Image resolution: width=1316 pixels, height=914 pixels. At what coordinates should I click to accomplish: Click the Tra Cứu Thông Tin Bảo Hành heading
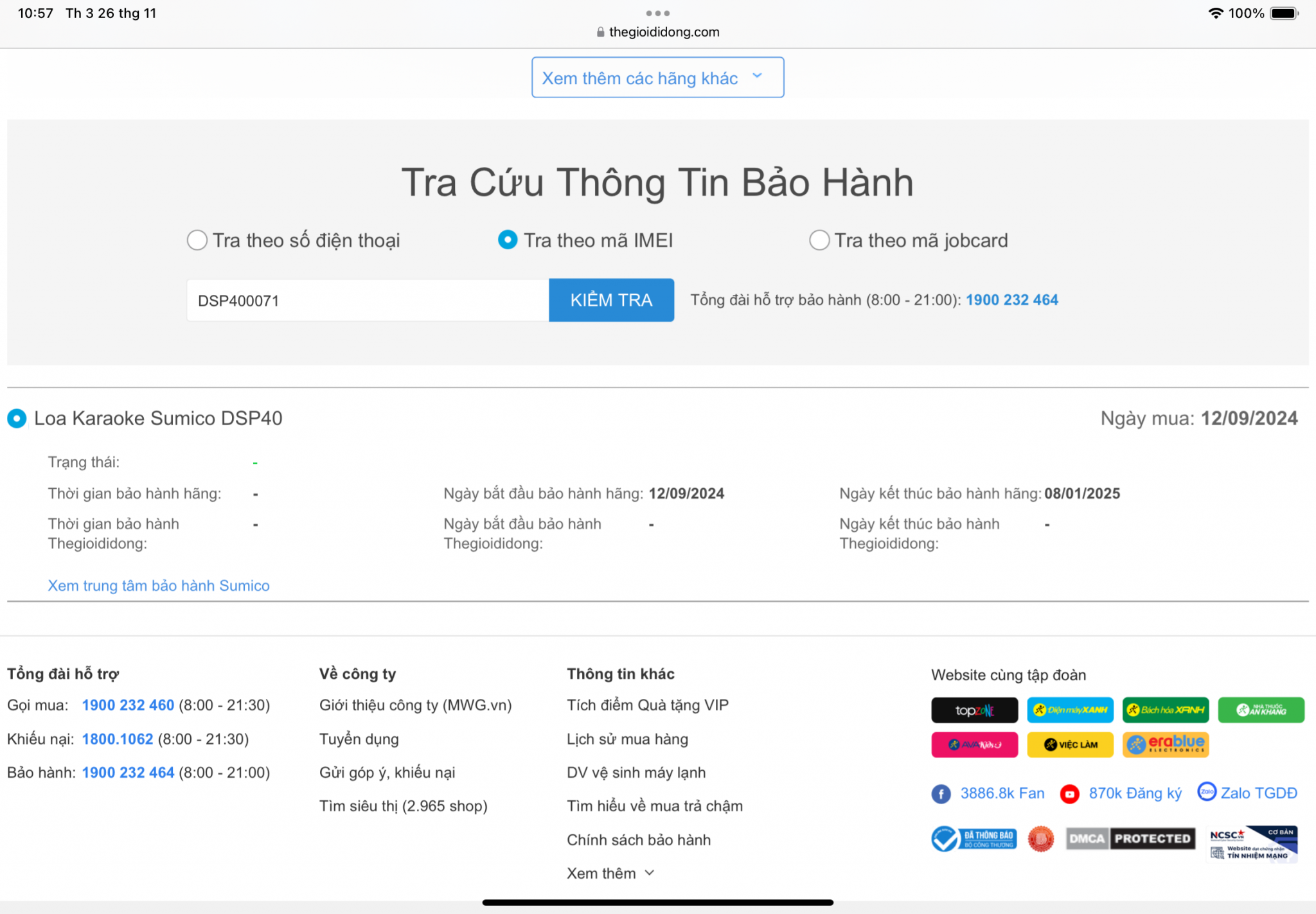[657, 182]
